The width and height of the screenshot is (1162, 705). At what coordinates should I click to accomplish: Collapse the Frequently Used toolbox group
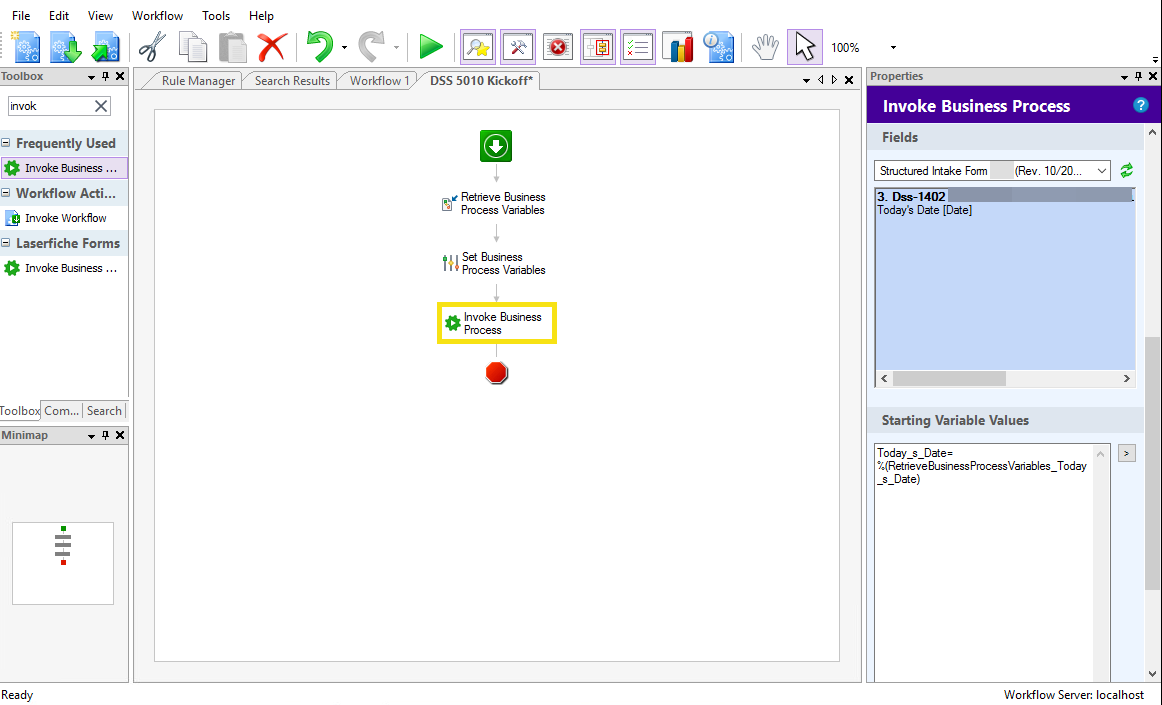(6, 143)
